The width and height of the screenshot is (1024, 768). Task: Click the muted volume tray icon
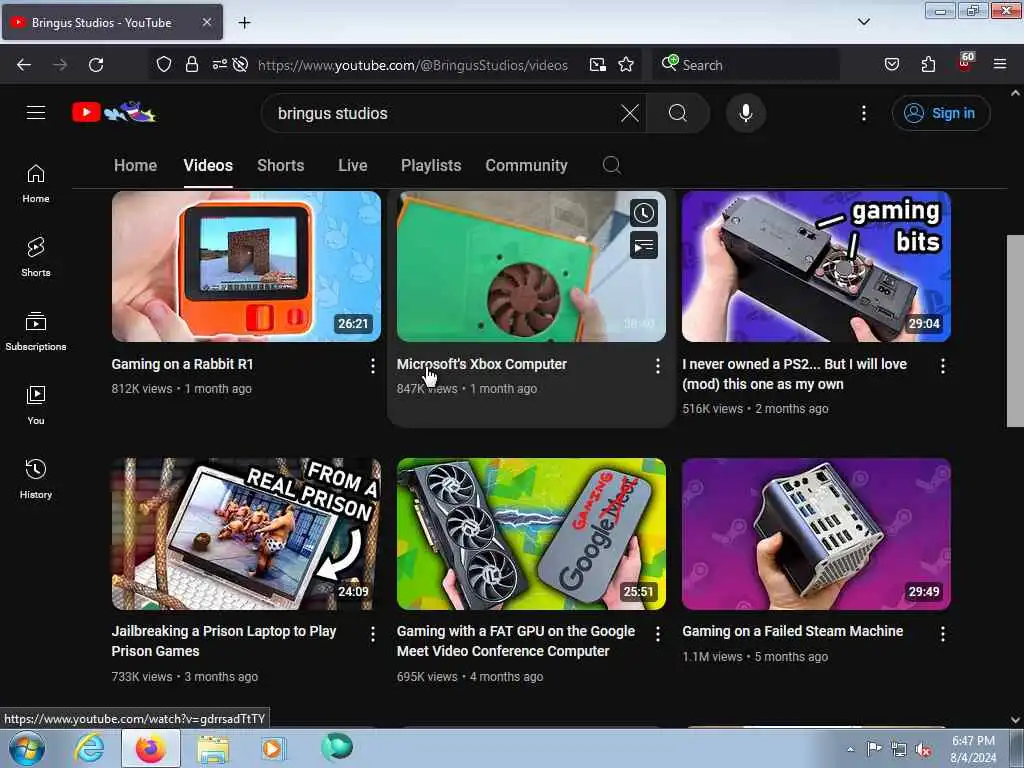[923, 750]
